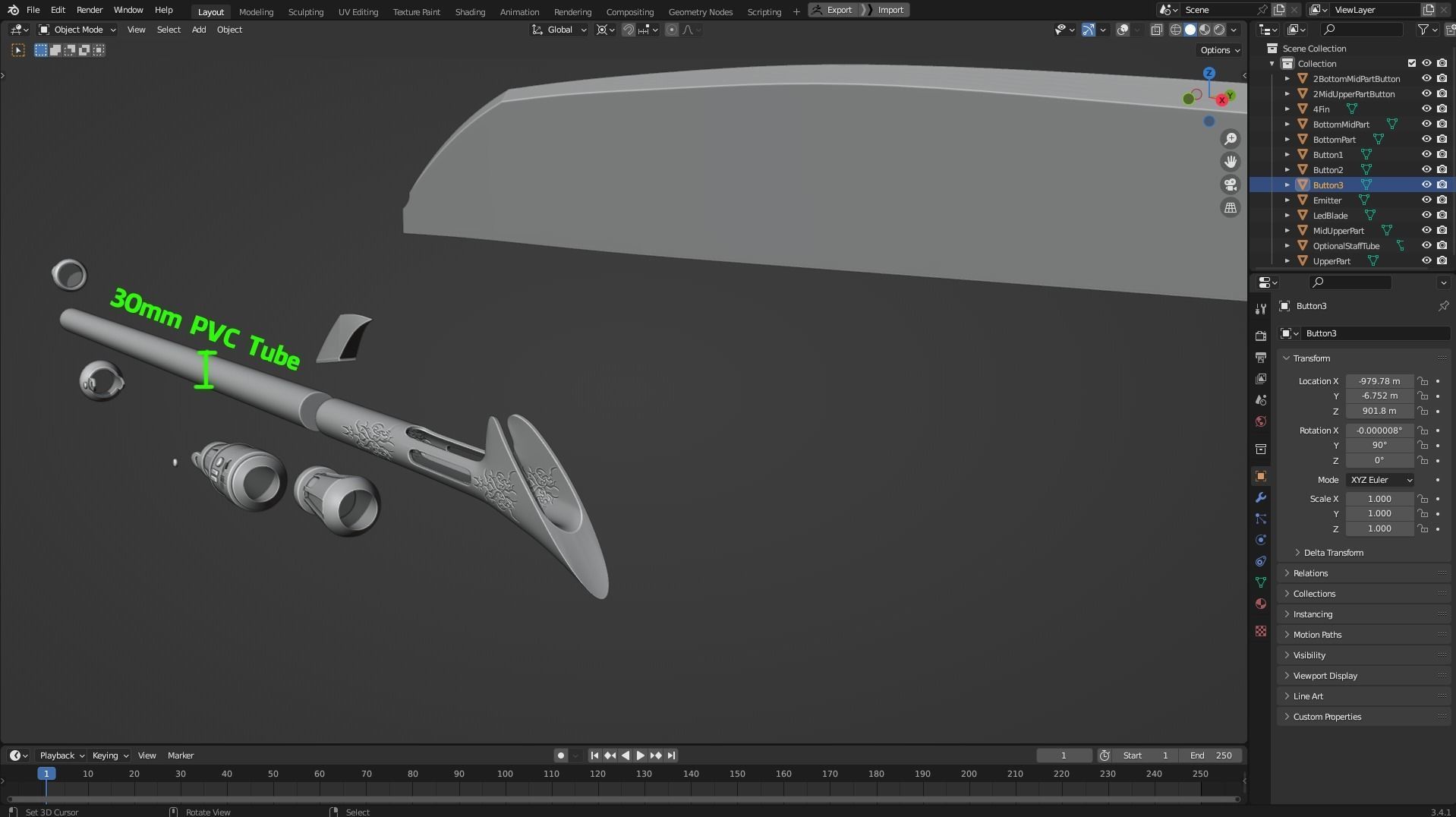
Task: Click the select box tweak tool icon
Action: point(18,50)
